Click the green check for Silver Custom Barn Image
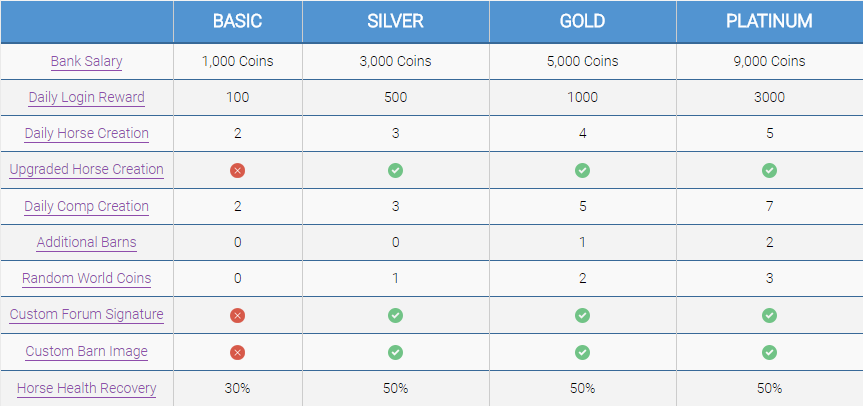The width and height of the screenshot is (863, 406). pos(395,352)
